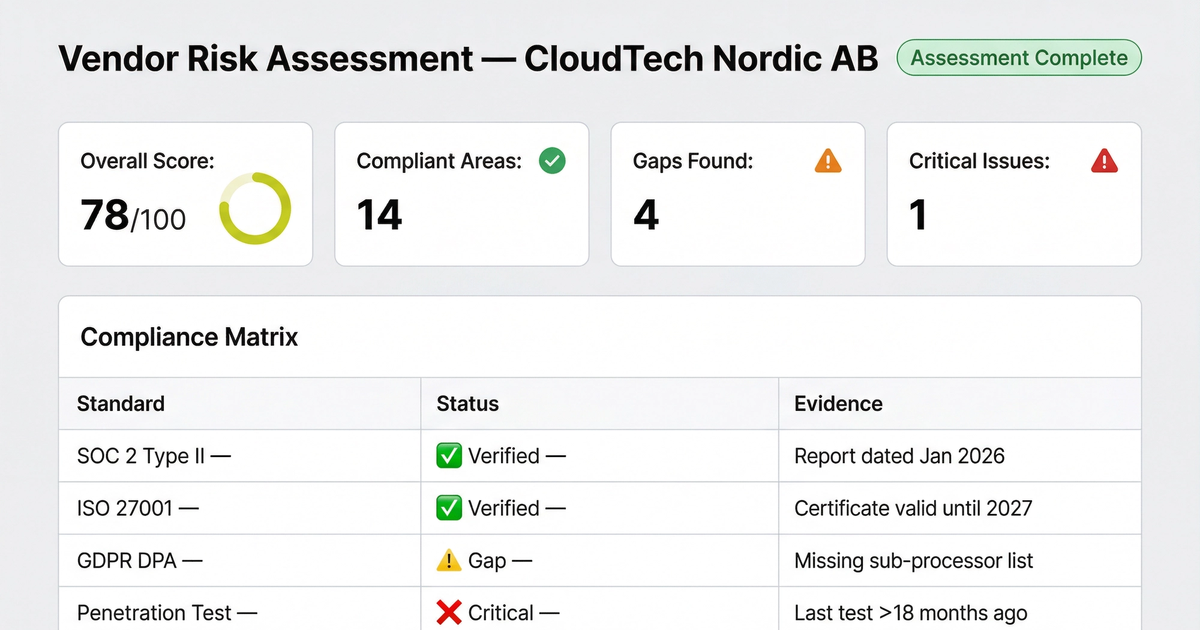
Task: Click the Assessment Complete status badge
Action: (1019, 58)
